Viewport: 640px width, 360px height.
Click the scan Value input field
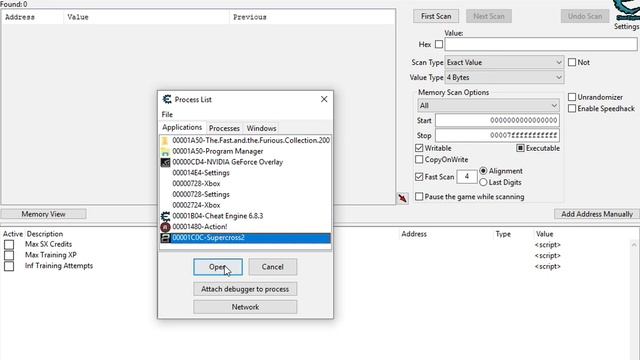coord(541,44)
